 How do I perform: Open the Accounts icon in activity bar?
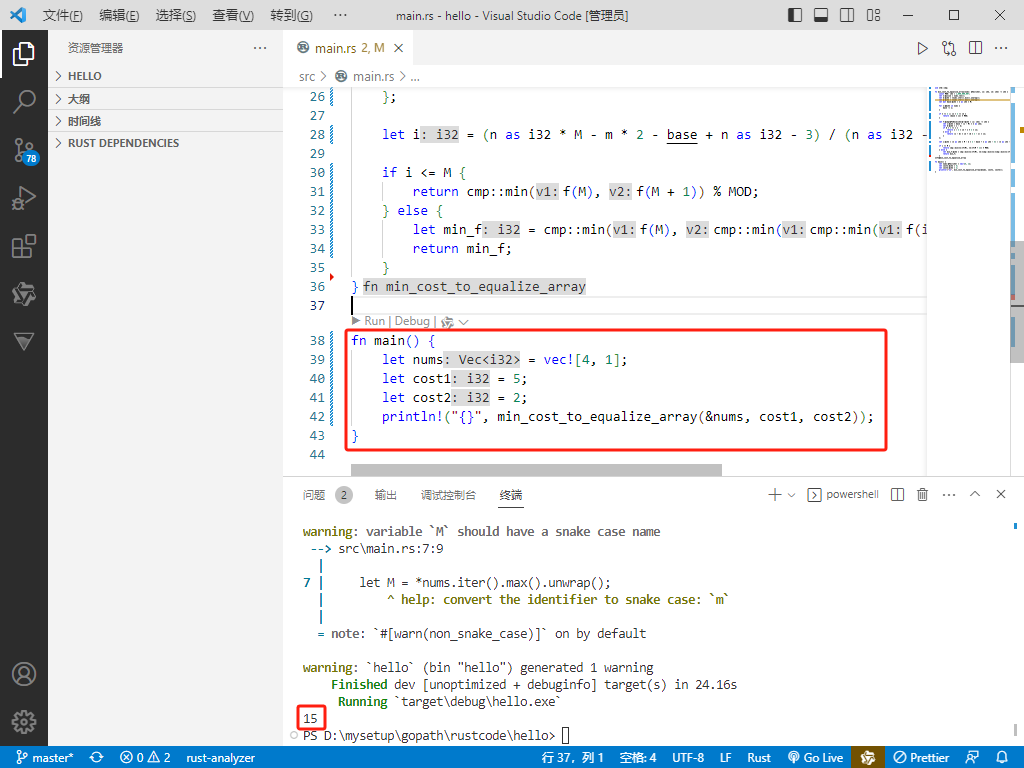pos(24,674)
